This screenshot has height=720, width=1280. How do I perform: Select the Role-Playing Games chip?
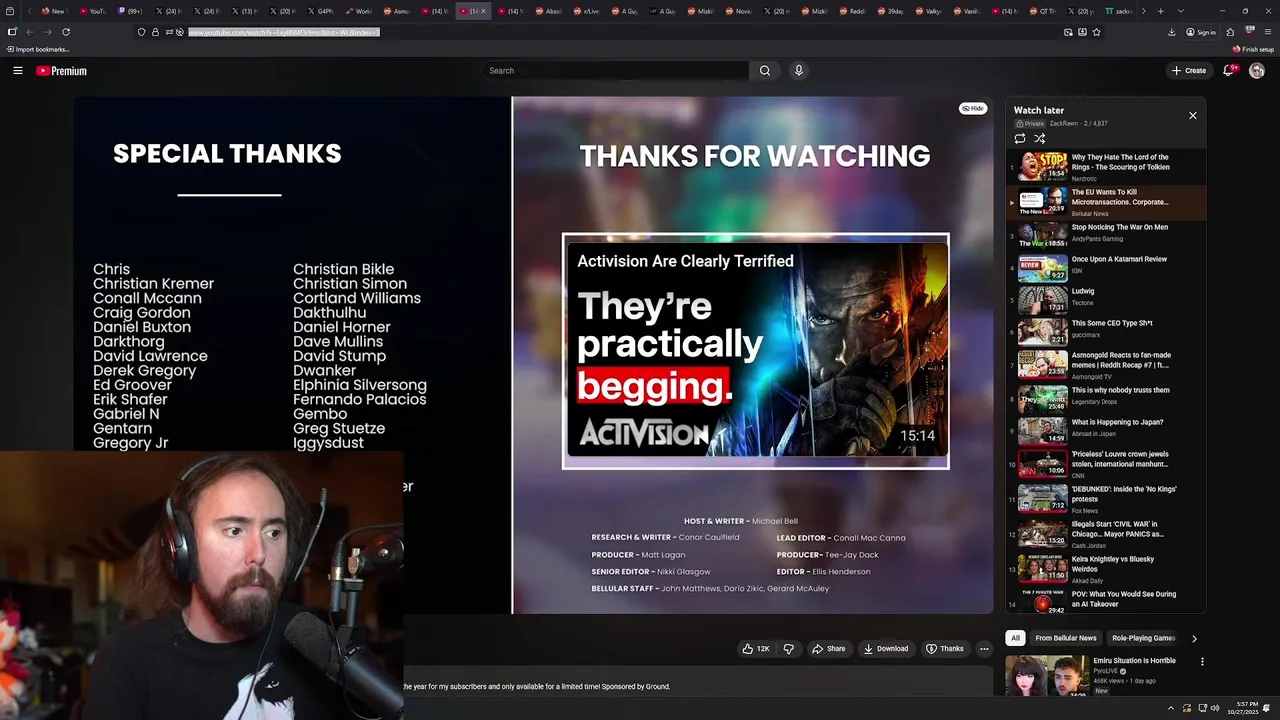pos(1143,638)
